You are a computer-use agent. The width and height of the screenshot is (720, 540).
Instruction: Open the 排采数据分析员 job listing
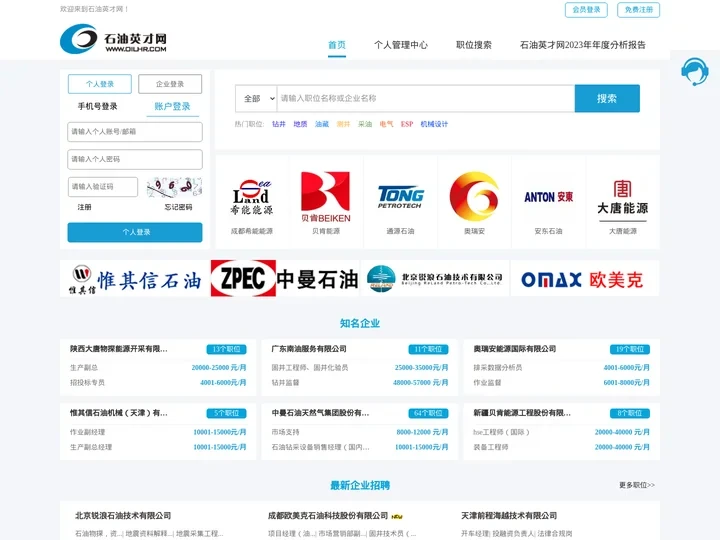click(498, 368)
